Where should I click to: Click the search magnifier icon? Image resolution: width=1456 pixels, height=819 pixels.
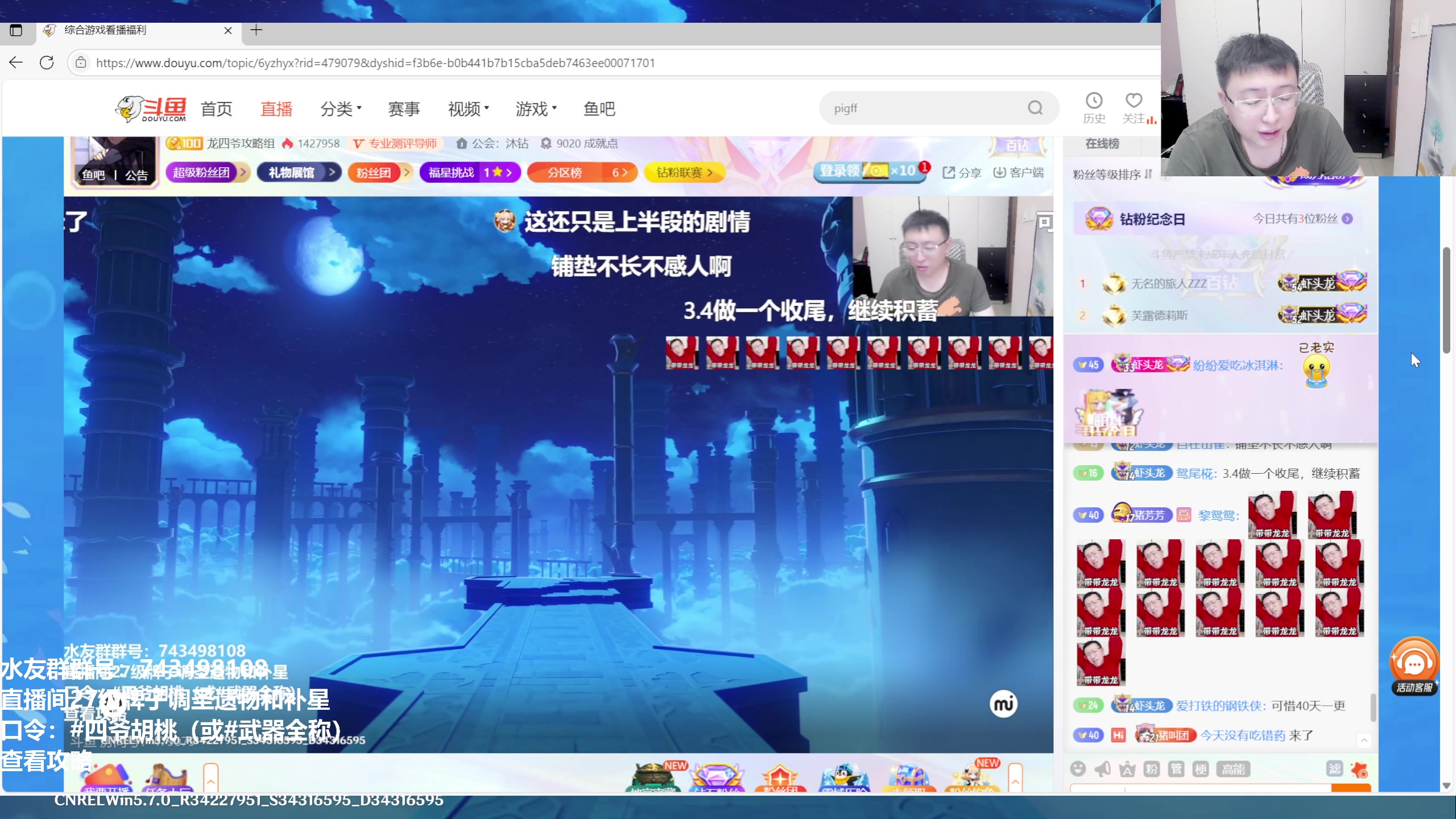pyautogui.click(x=1035, y=108)
